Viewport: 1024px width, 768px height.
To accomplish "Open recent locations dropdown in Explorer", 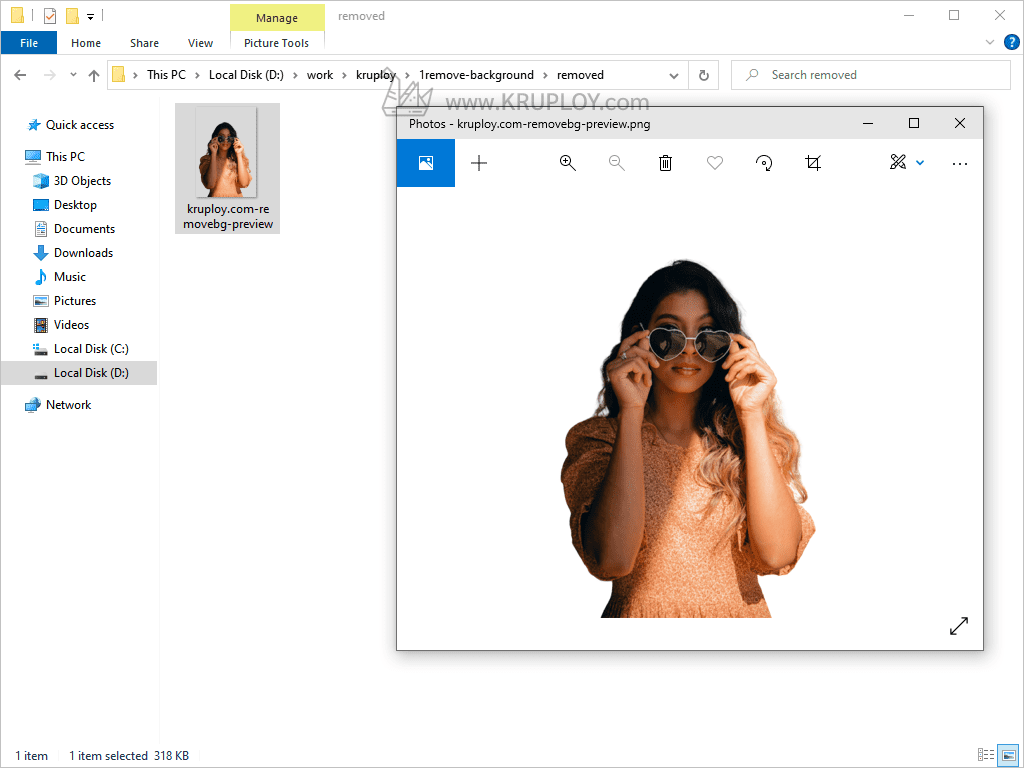I will [73, 75].
